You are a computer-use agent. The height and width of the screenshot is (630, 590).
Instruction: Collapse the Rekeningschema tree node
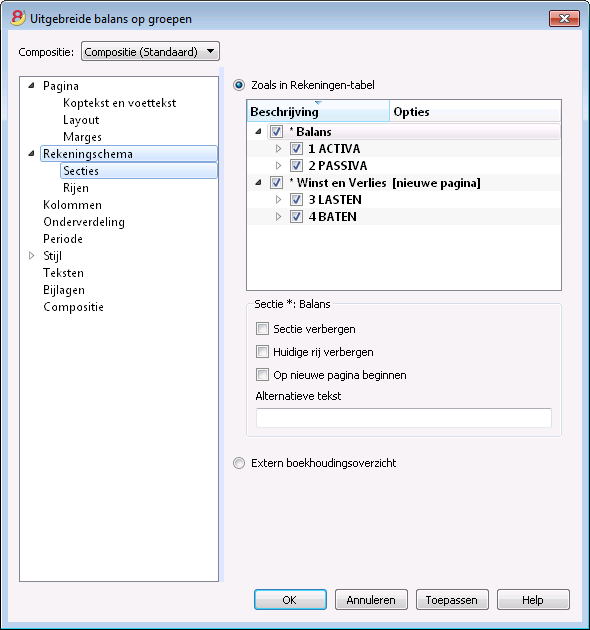(31, 153)
